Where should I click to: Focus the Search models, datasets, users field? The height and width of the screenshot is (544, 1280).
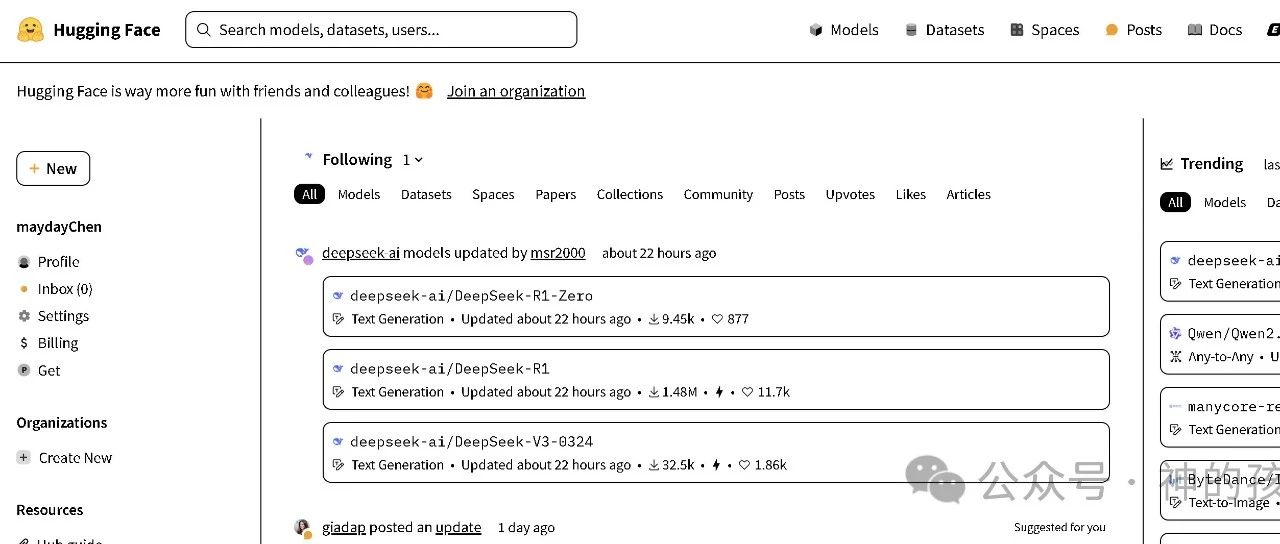point(381,30)
